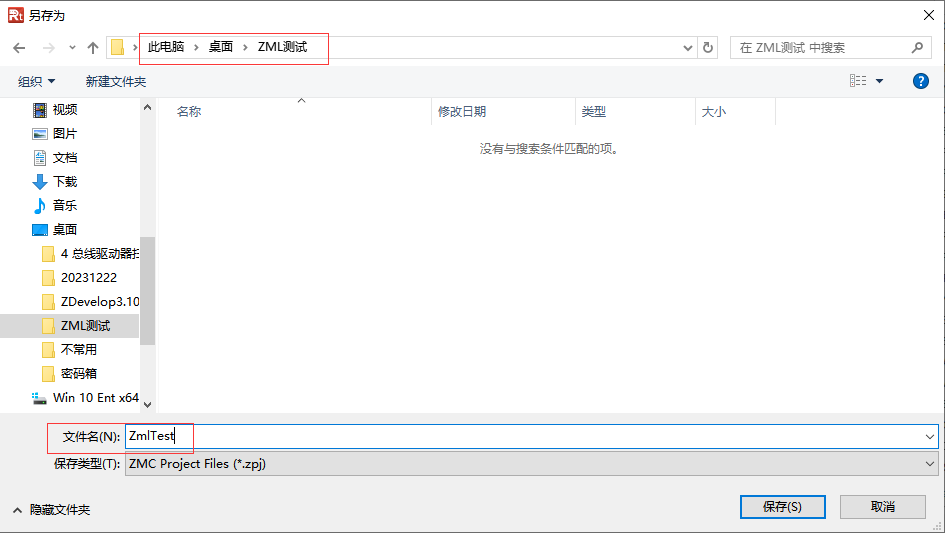Select ZML测试 folder in navigation tree
The image size is (945, 533).
(85, 326)
